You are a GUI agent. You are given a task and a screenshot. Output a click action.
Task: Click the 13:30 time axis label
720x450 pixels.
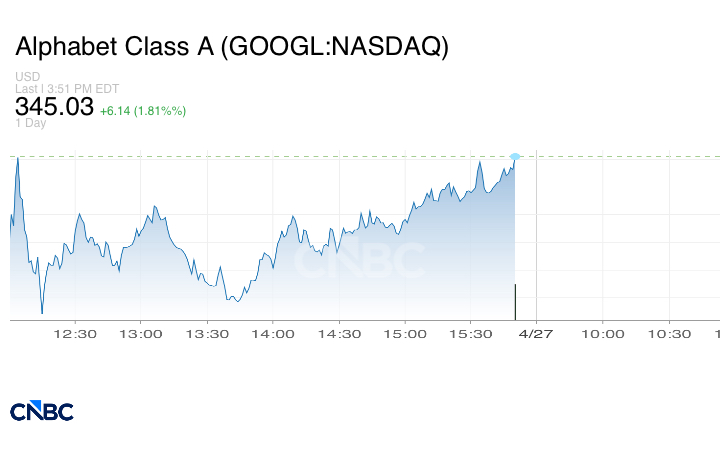206,334
